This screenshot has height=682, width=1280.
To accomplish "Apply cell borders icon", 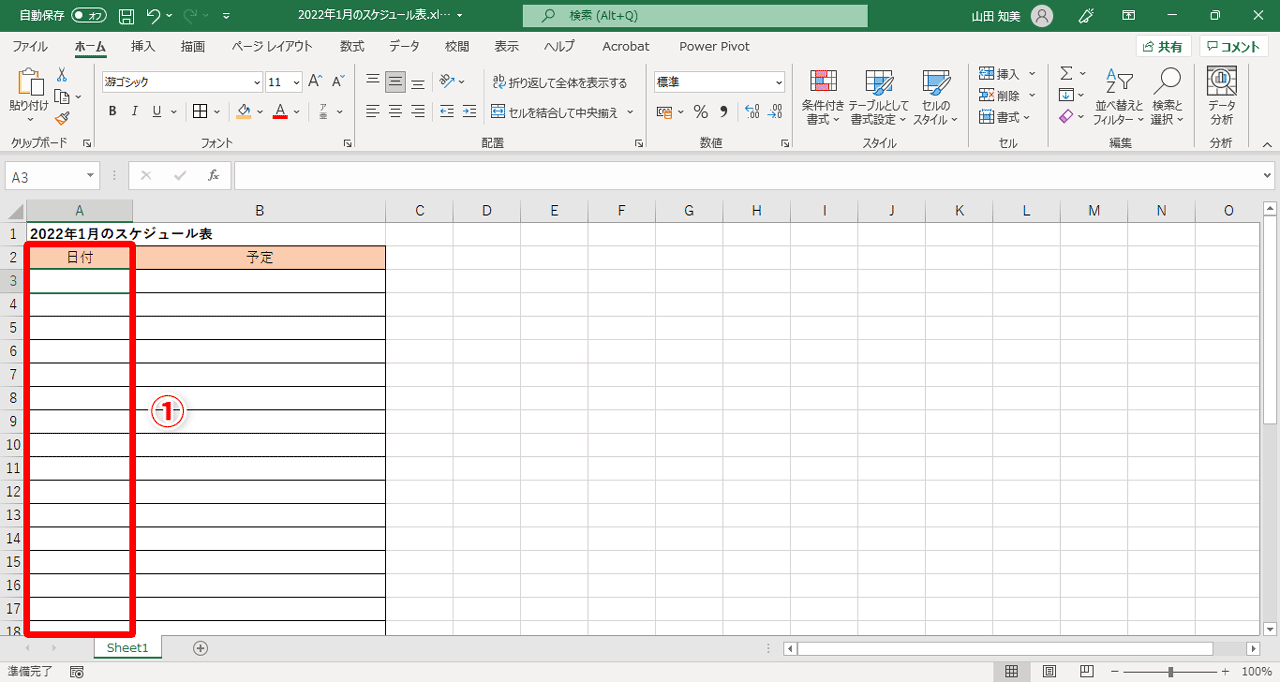I will tap(200, 111).
